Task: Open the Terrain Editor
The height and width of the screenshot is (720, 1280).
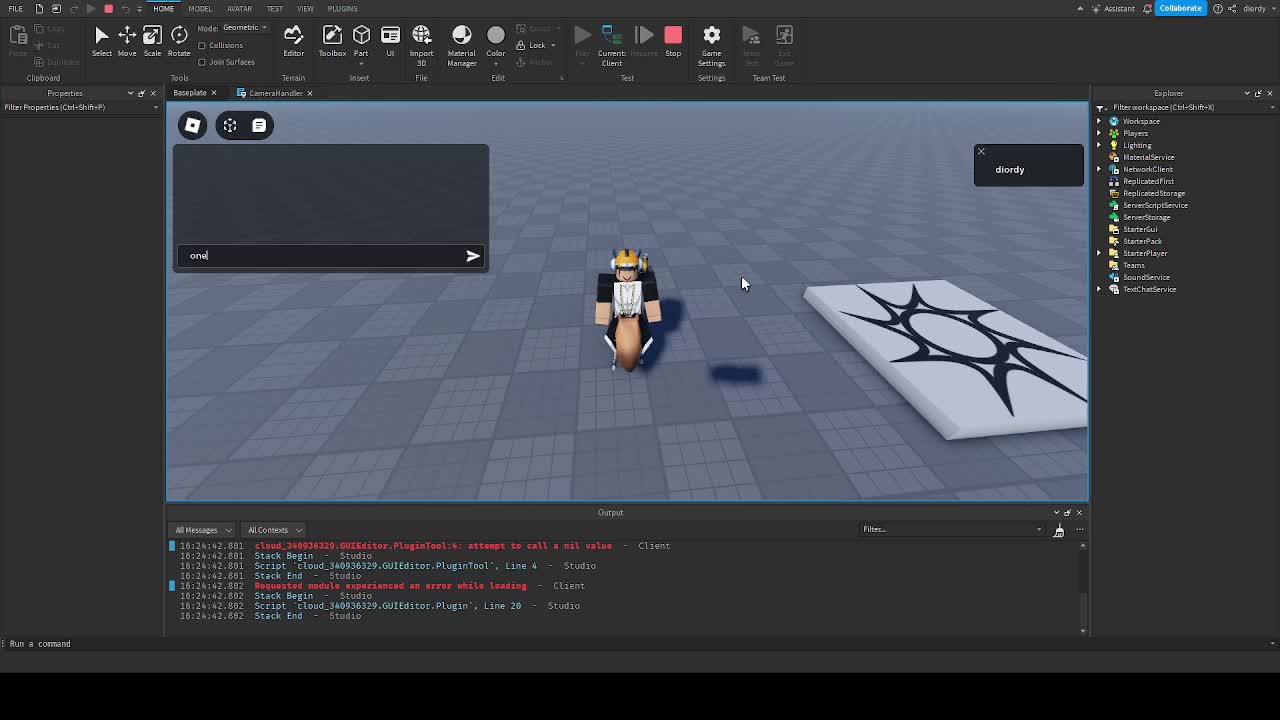Action: [x=293, y=41]
